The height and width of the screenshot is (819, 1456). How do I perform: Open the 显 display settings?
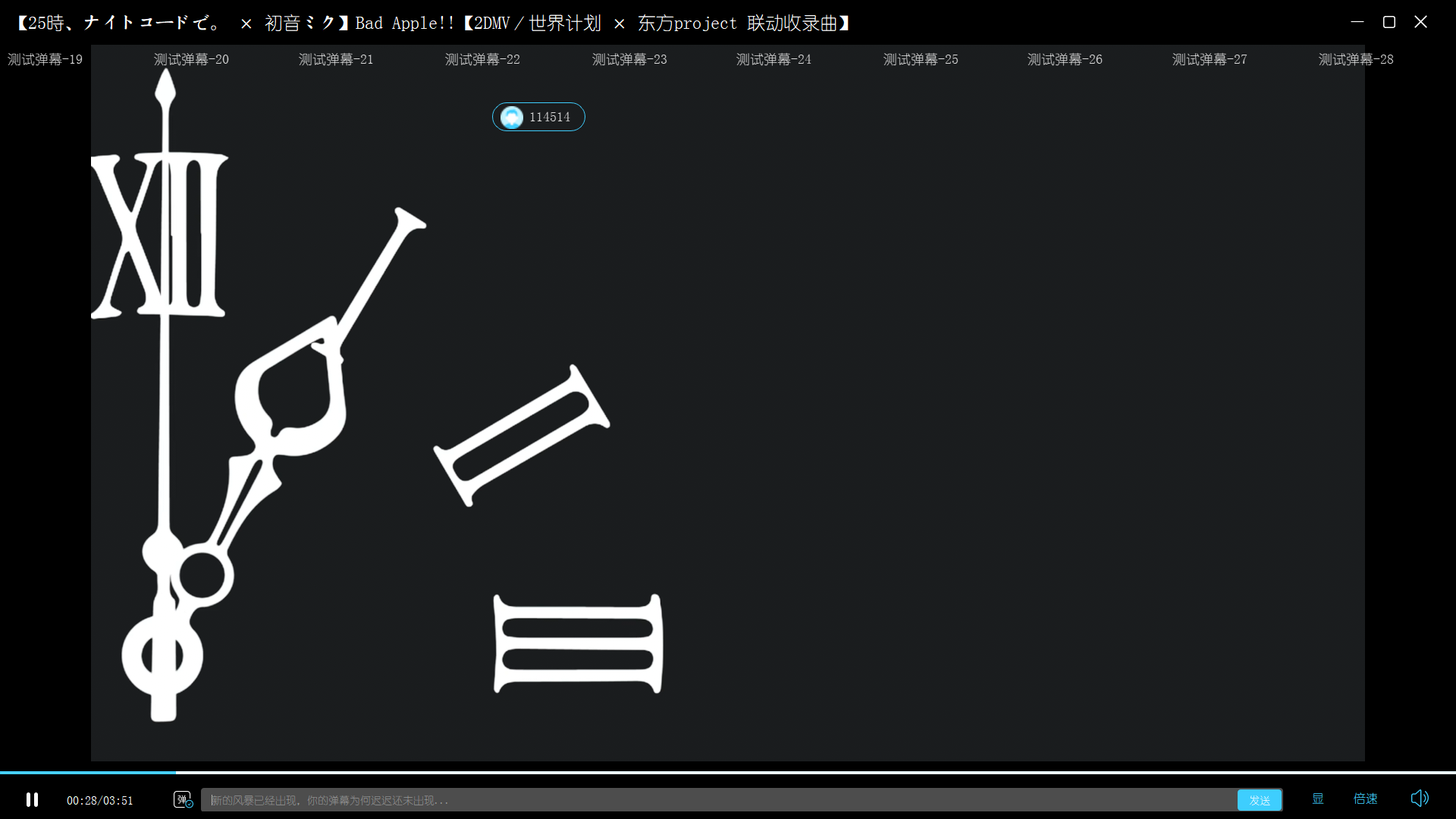1318,799
